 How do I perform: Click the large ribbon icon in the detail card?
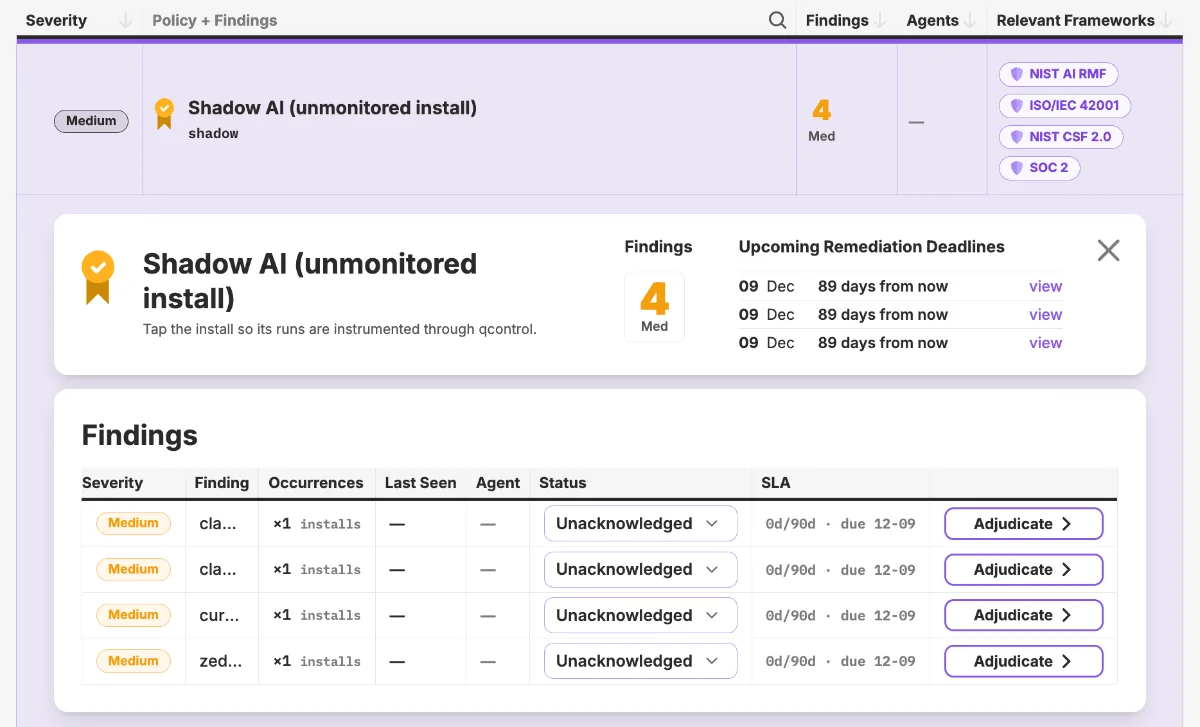97,277
